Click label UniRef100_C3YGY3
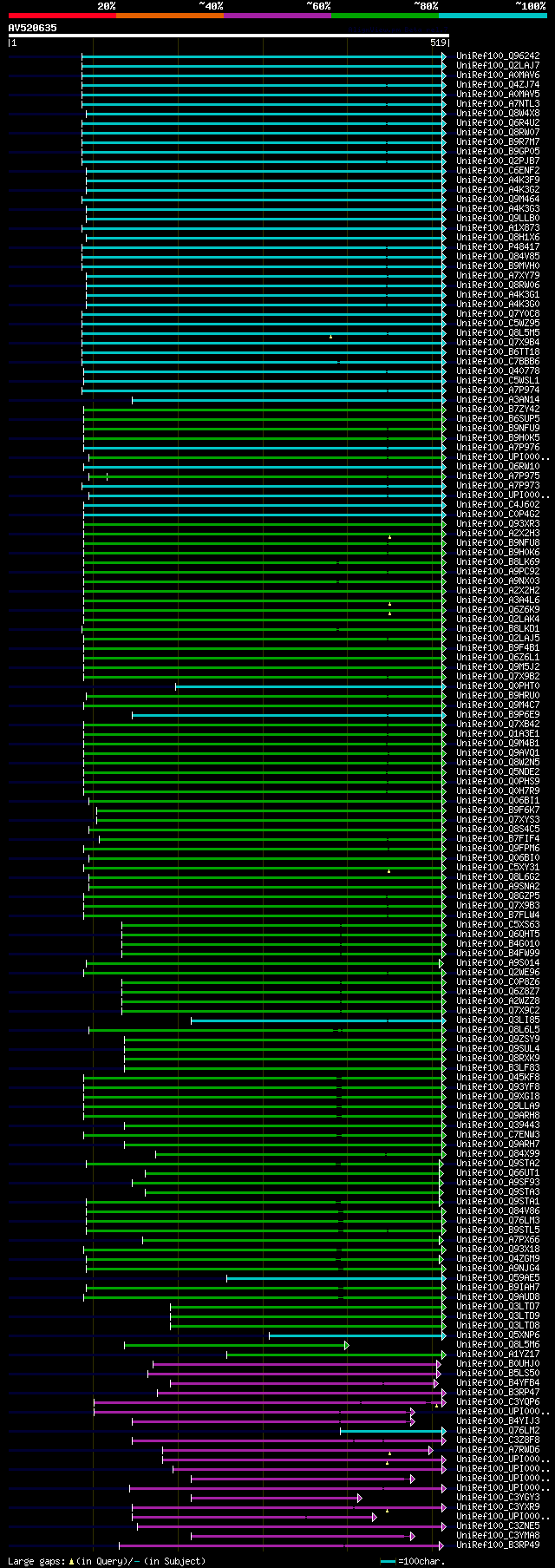The height and width of the screenshot is (1568, 555). pyautogui.click(x=498, y=1498)
